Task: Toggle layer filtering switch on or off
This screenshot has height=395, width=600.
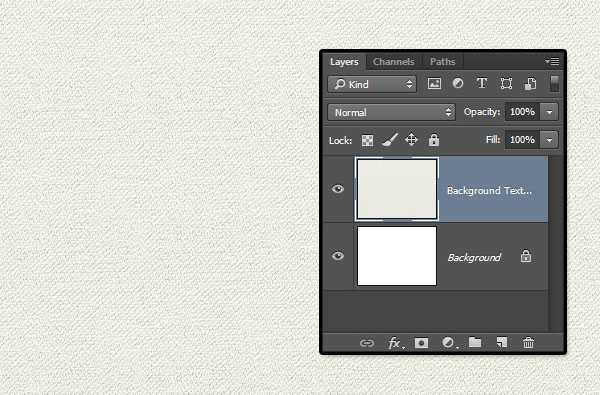Action: pos(554,83)
